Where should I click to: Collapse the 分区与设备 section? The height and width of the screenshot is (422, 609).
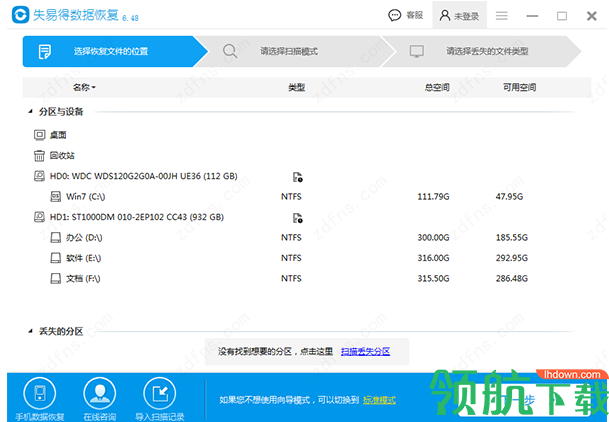tap(30, 112)
